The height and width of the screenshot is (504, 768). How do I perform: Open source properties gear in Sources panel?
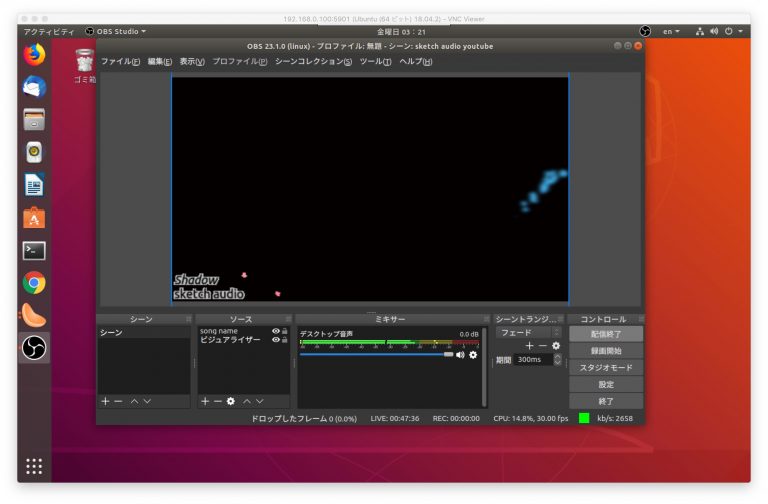tap(231, 401)
